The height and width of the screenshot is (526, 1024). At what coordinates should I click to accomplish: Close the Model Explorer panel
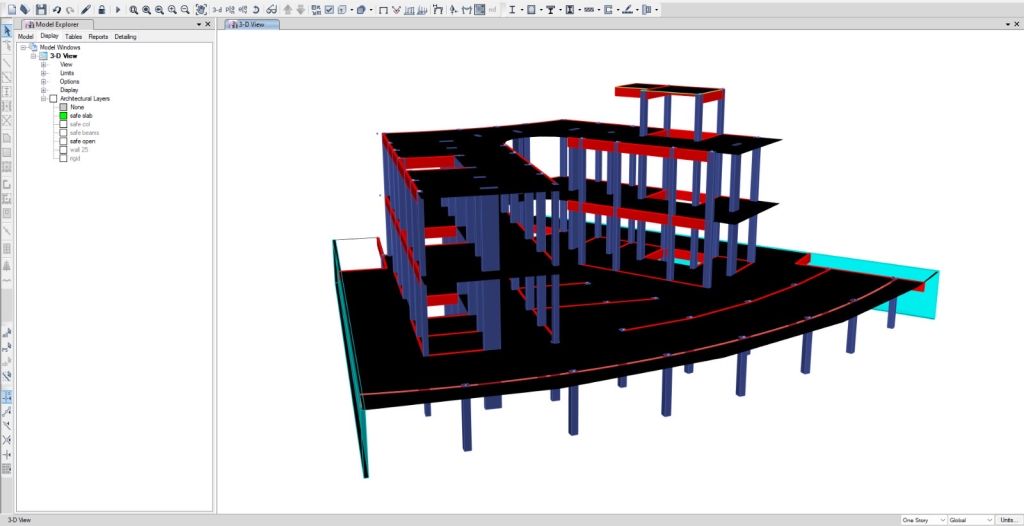(207, 23)
